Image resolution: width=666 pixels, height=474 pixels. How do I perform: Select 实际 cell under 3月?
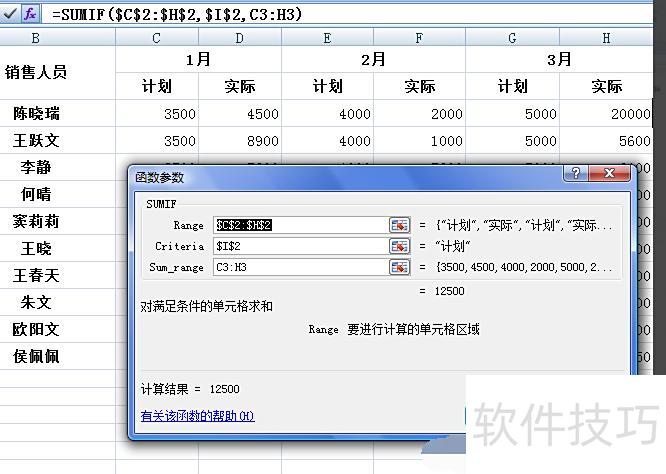[606, 86]
